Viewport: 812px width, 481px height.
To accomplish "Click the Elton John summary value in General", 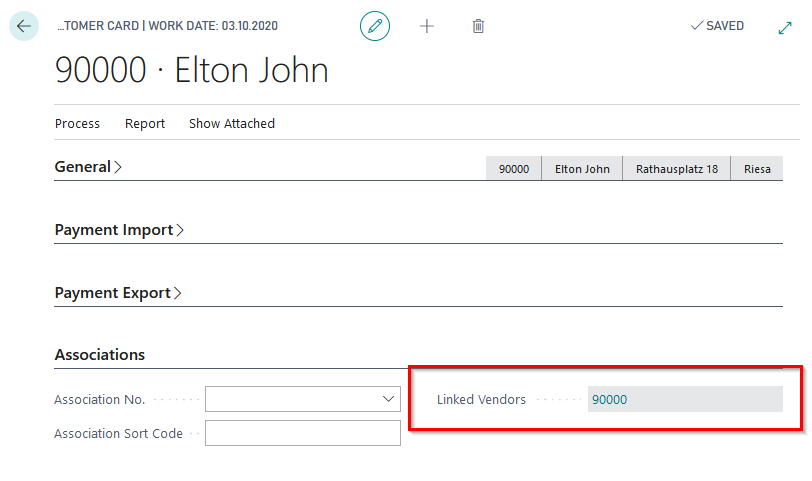I will tap(582, 169).
